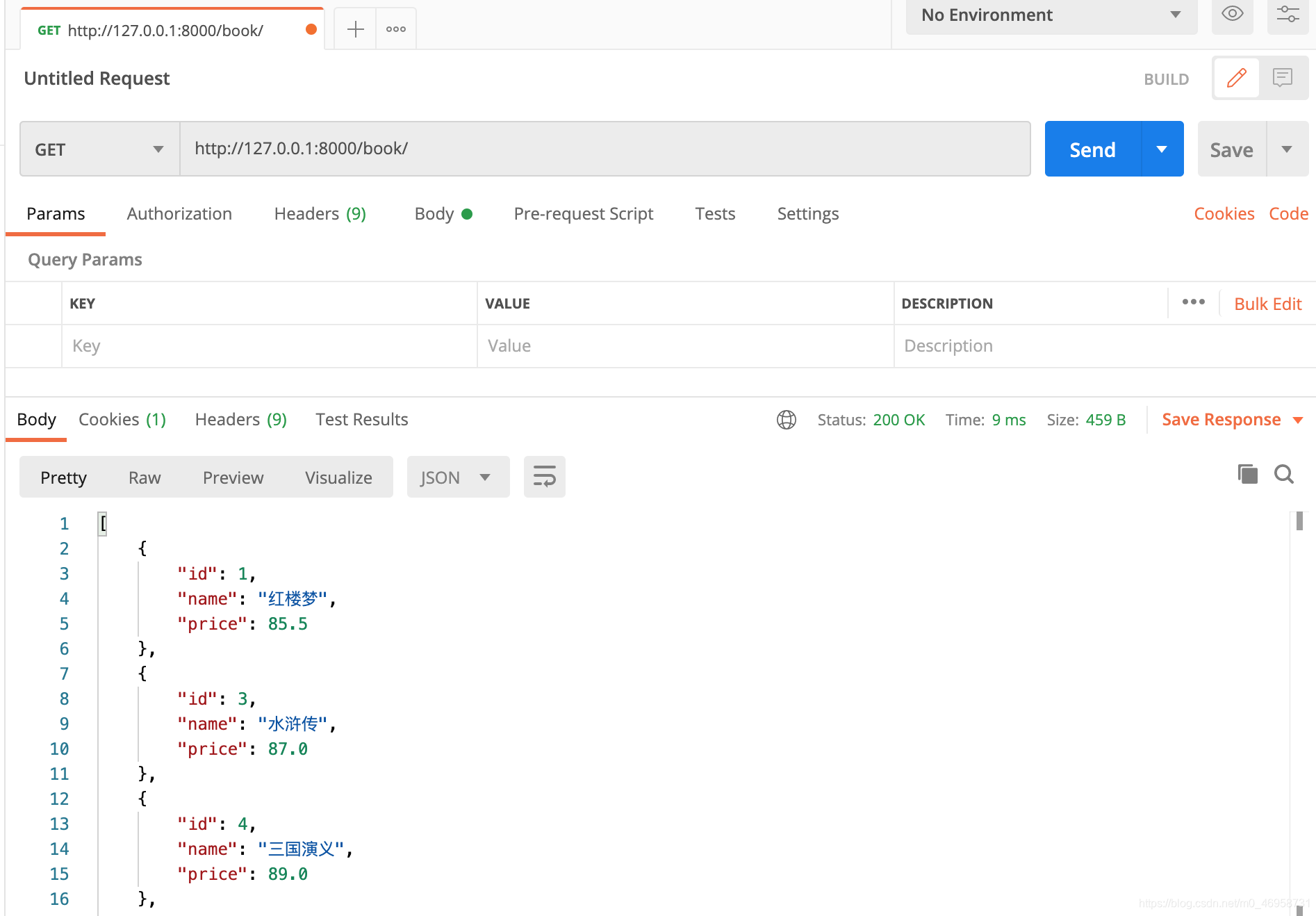Click the network globe icon
The height and width of the screenshot is (916, 1316).
[786, 420]
